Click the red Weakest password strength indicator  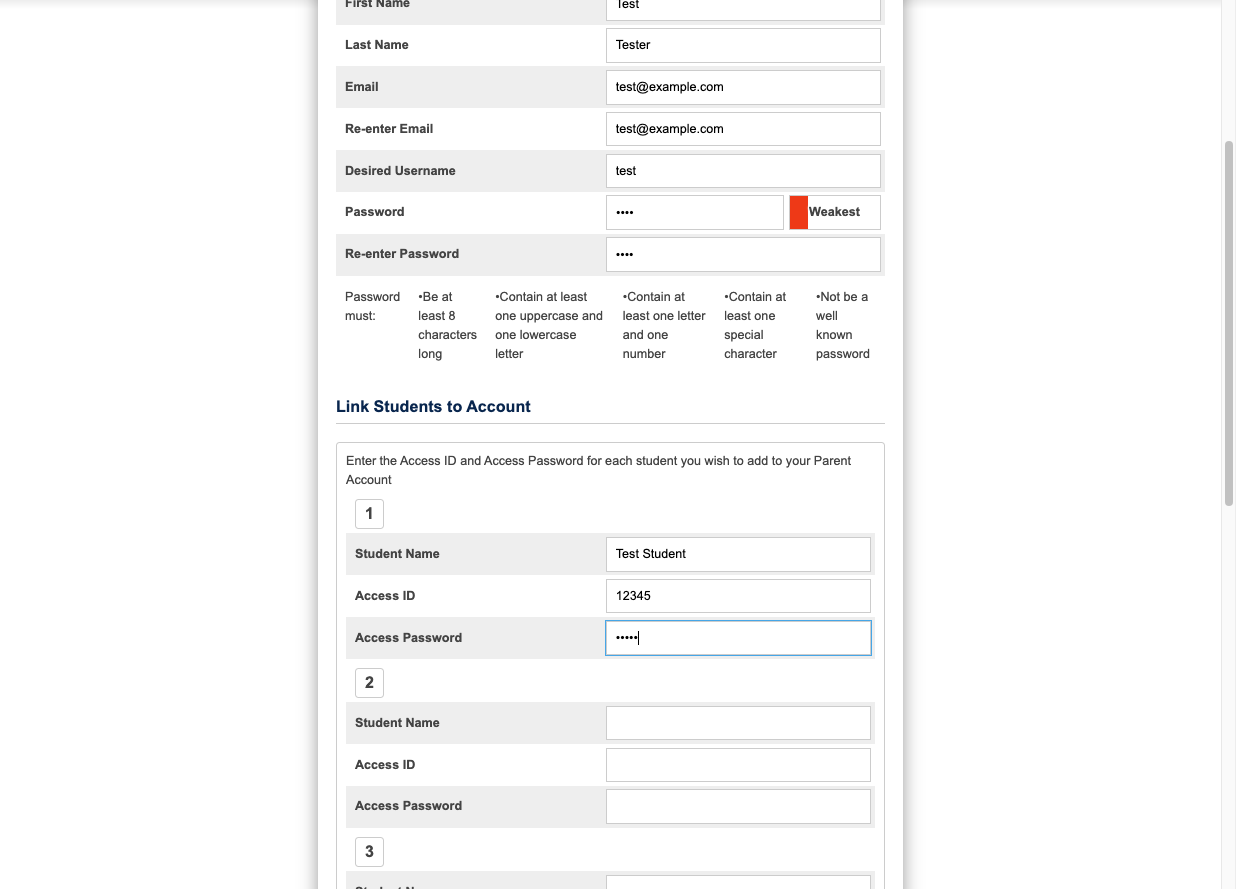point(835,212)
